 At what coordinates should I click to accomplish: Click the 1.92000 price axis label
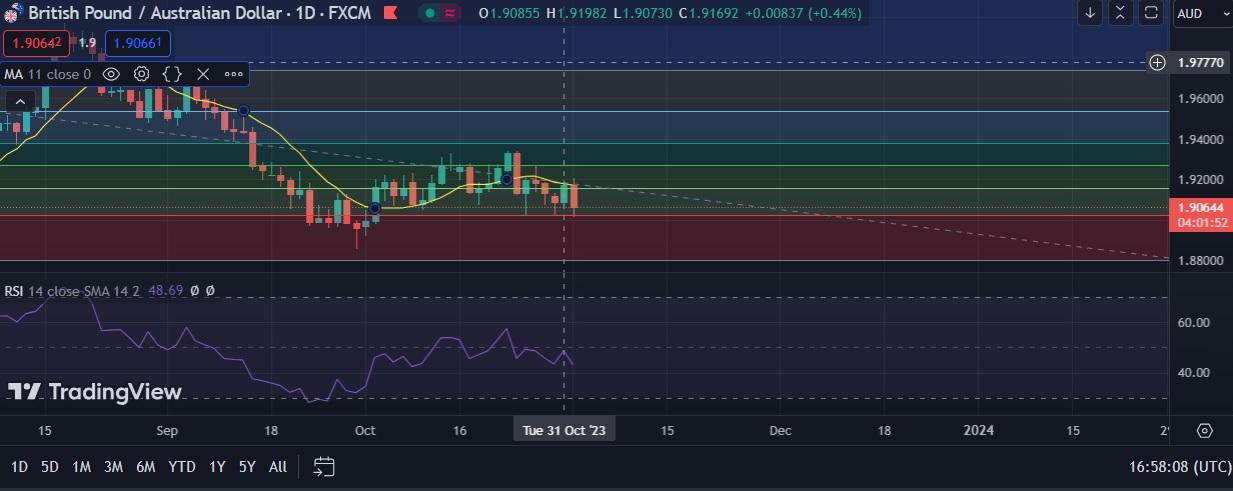[1200, 180]
